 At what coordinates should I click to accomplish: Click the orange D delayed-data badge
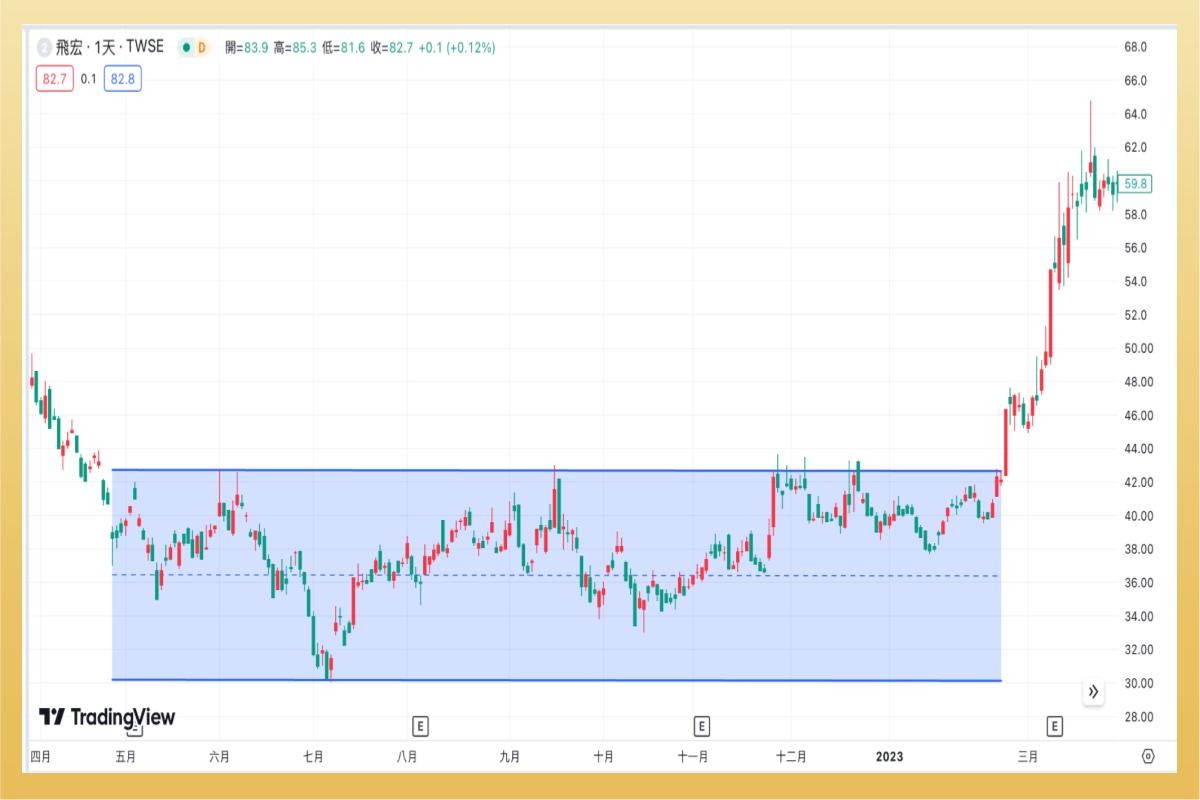pyautogui.click(x=201, y=47)
